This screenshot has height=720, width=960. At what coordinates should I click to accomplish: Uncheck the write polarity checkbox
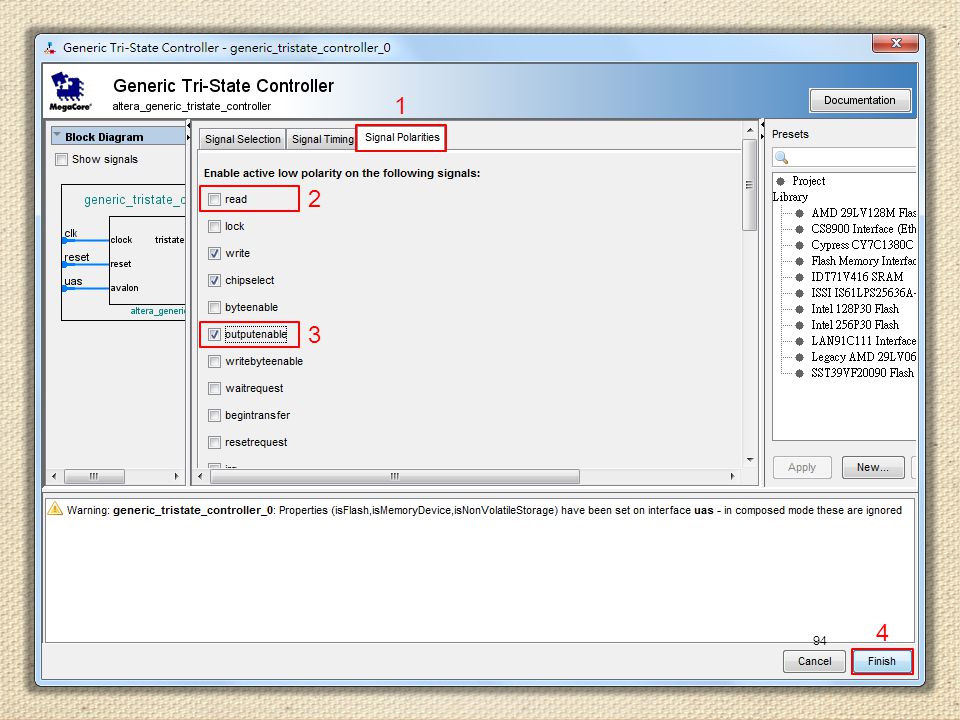pyautogui.click(x=214, y=253)
